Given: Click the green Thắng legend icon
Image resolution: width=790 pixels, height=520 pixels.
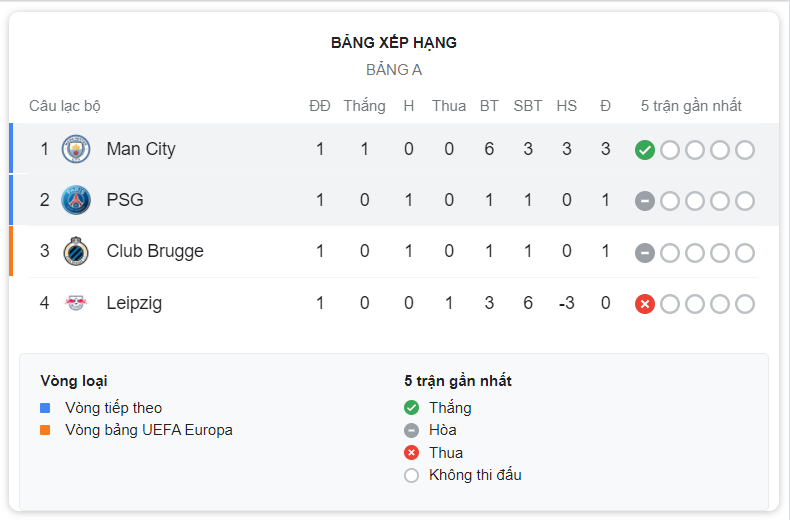Looking at the screenshot, I should [411, 408].
